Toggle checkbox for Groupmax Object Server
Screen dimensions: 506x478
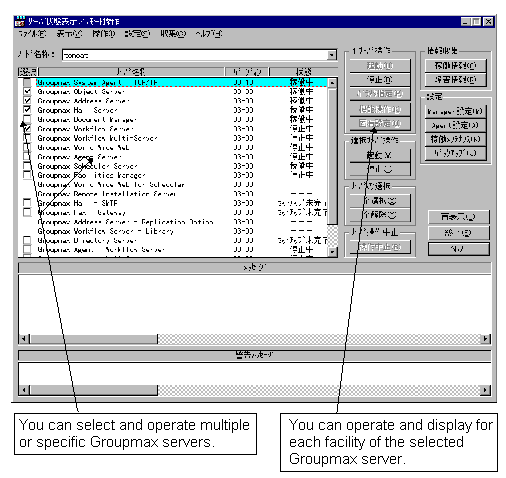click(x=27, y=91)
